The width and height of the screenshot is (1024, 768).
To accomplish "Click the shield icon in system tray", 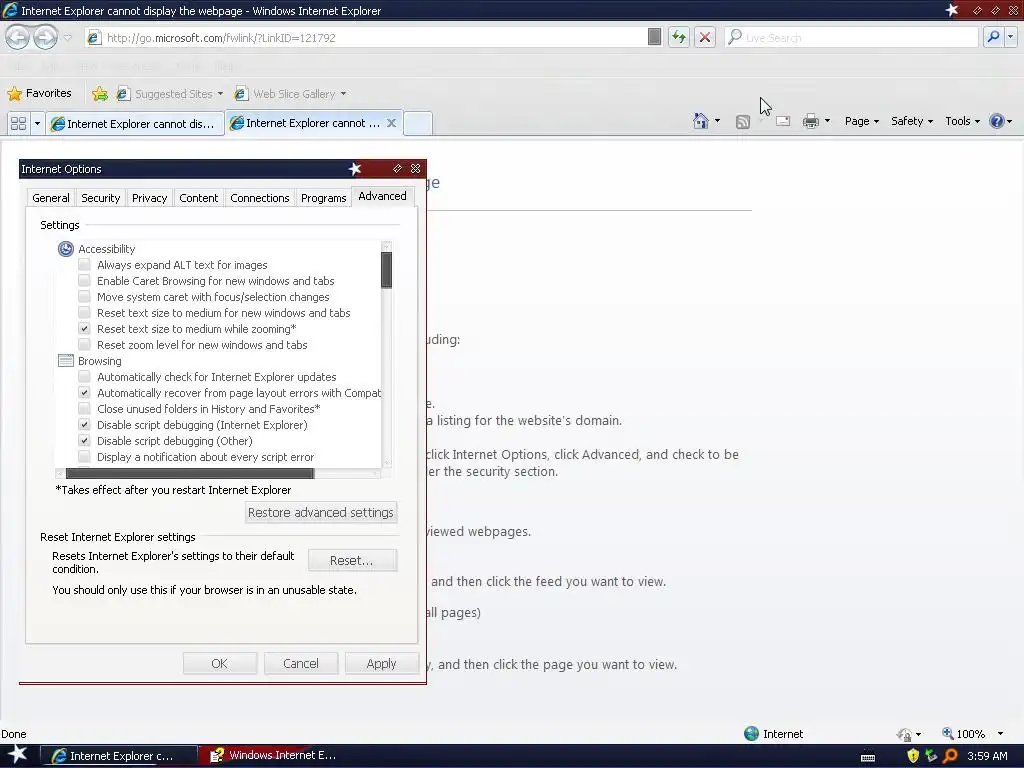I will point(913,756).
